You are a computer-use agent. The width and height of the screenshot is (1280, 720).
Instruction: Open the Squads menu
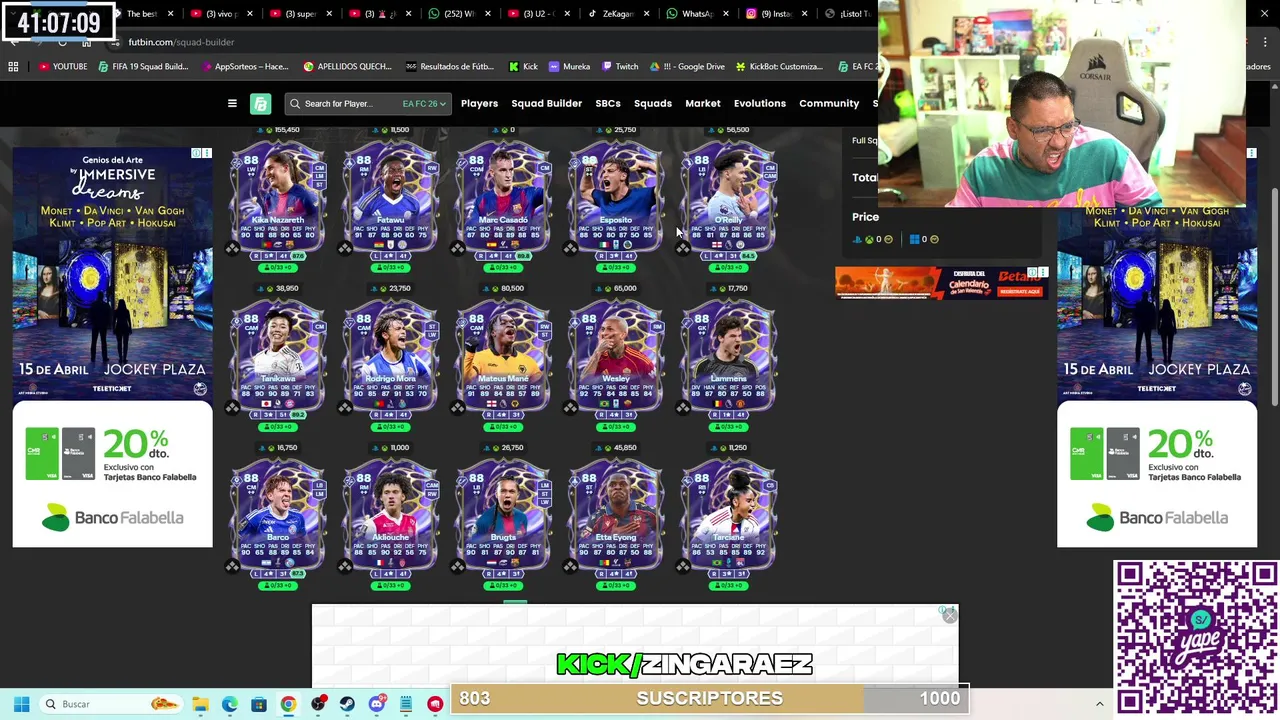(x=653, y=104)
